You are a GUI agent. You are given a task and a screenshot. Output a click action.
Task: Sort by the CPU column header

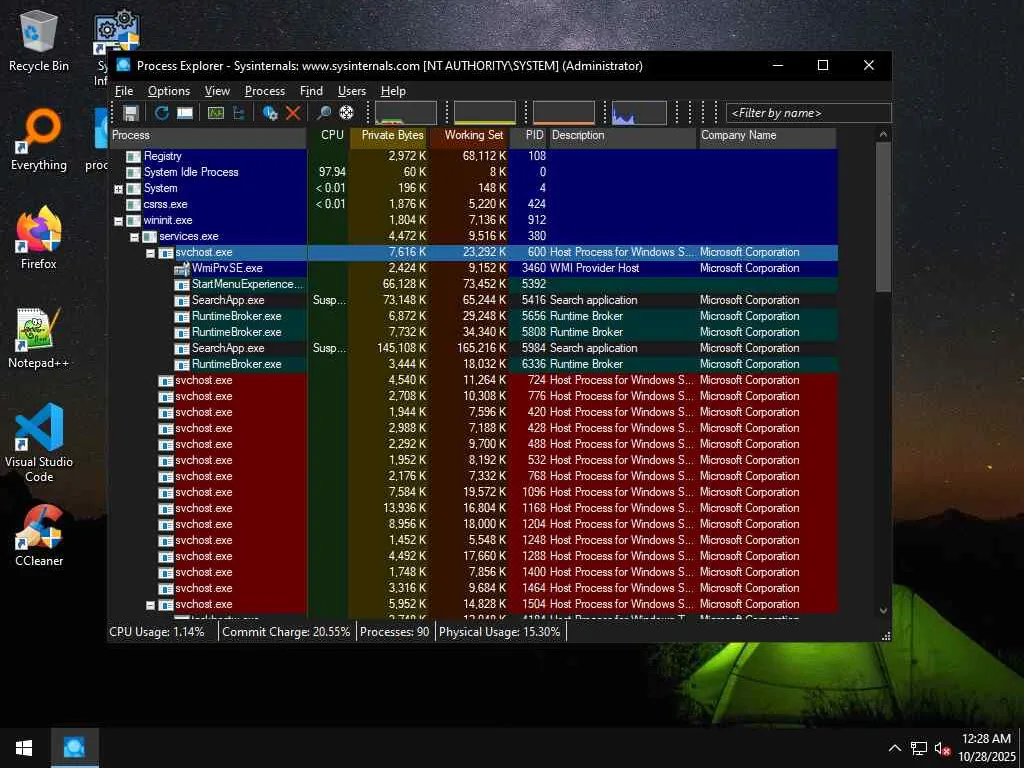(x=328, y=135)
